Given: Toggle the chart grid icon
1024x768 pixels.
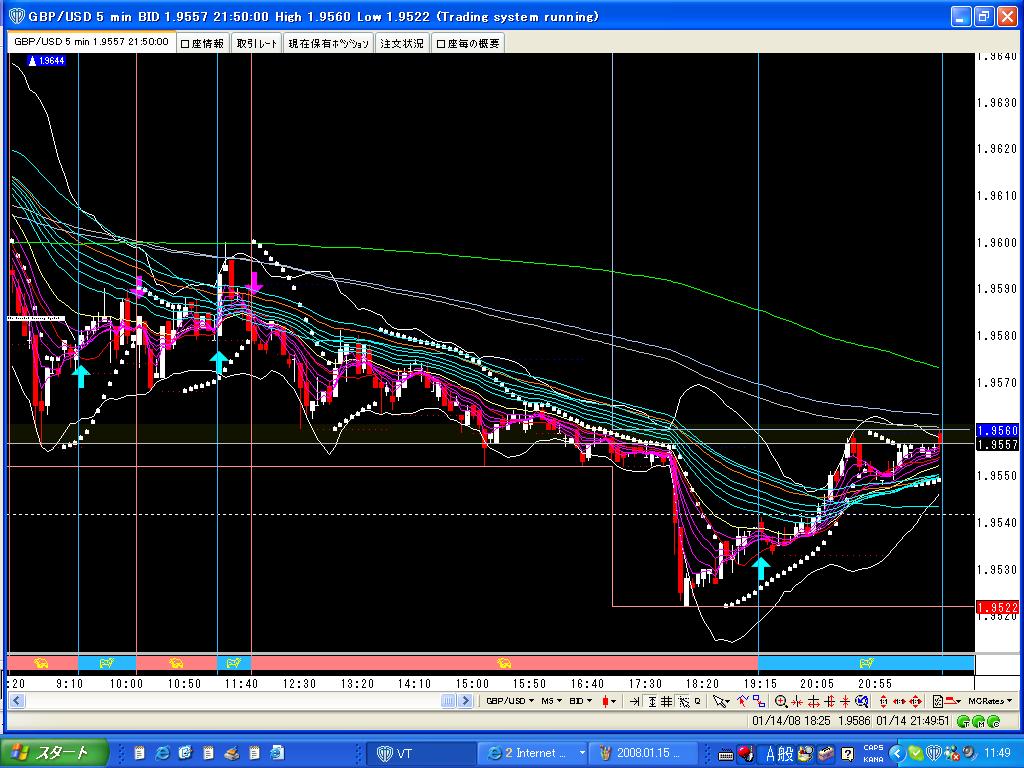Looking at the screenshot, I should (x=666, y=701).
